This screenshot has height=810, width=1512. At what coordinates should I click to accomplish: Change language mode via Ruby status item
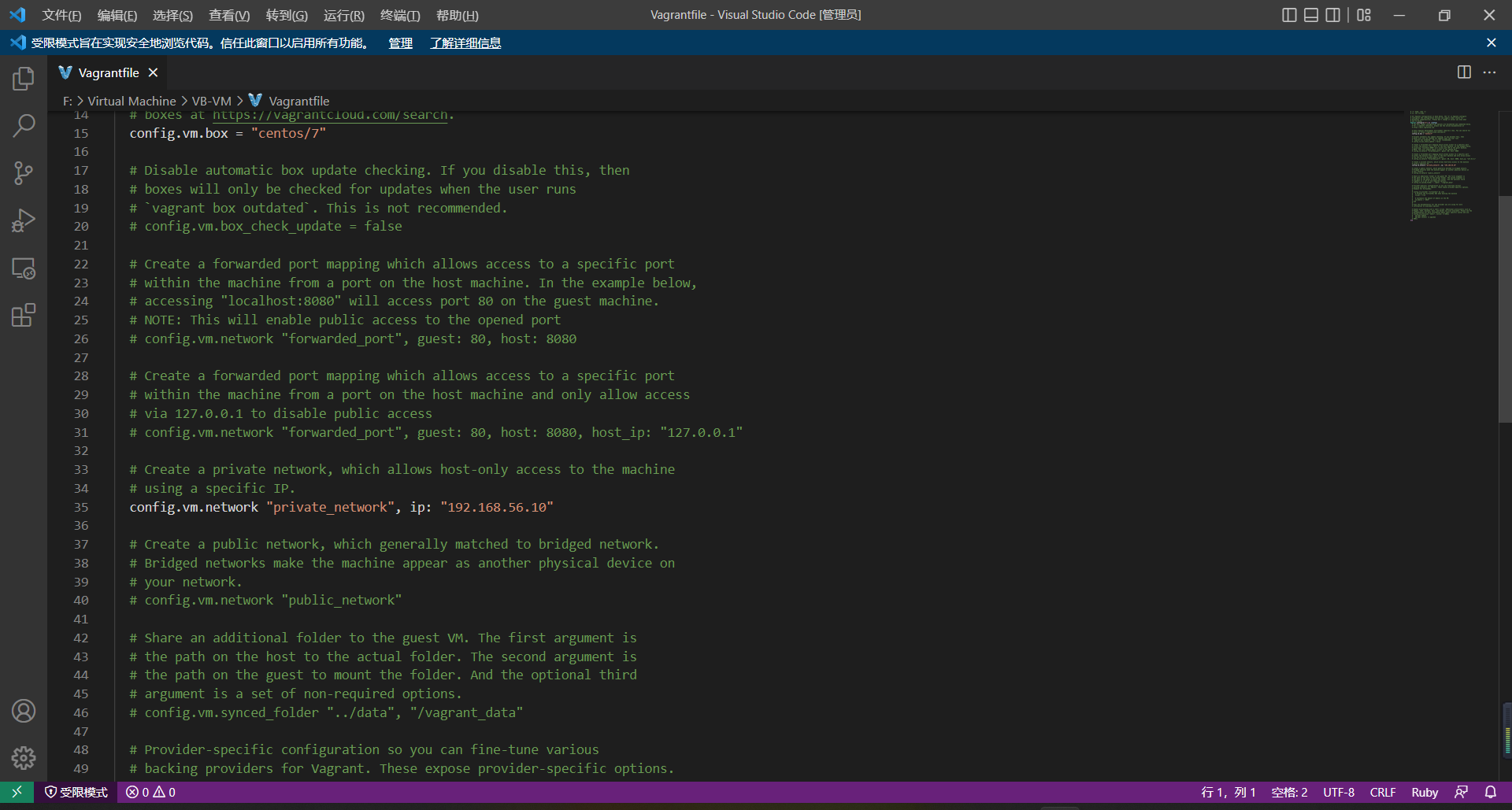[1425, 792]
